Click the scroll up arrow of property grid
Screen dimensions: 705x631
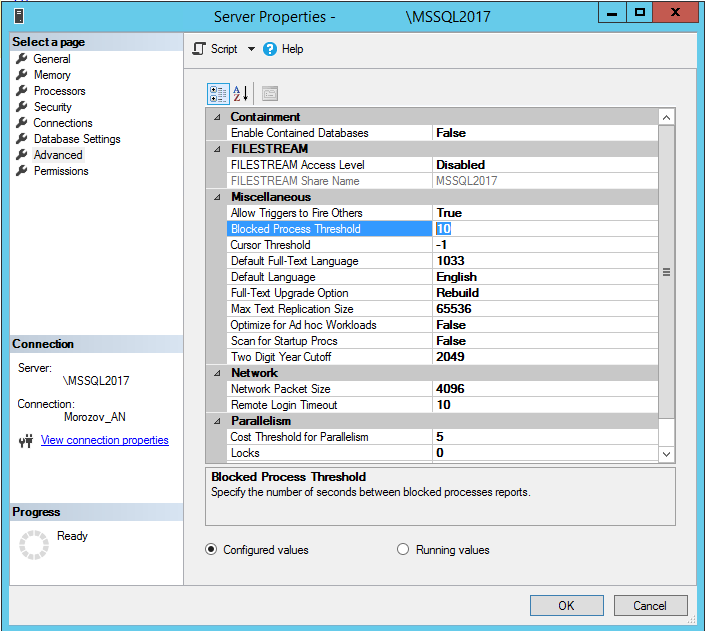point(666,117)
